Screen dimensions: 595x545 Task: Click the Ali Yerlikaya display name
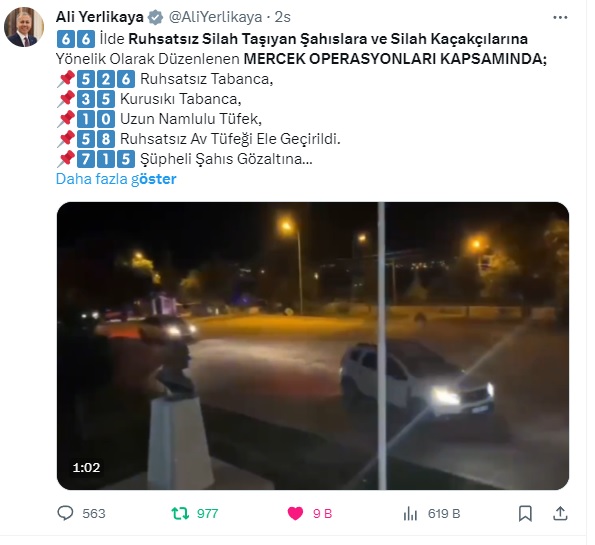(100, 17)
